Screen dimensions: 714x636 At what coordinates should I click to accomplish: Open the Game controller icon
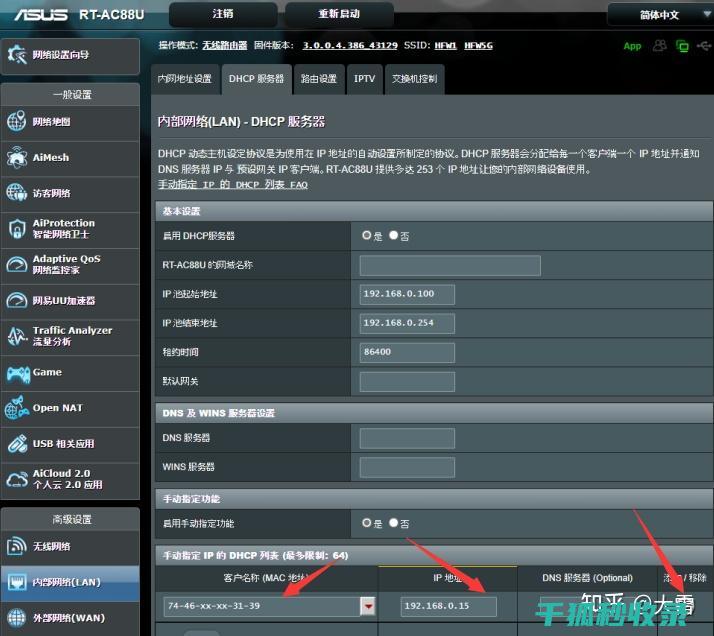pyautogui.click(x=18, y=374)
